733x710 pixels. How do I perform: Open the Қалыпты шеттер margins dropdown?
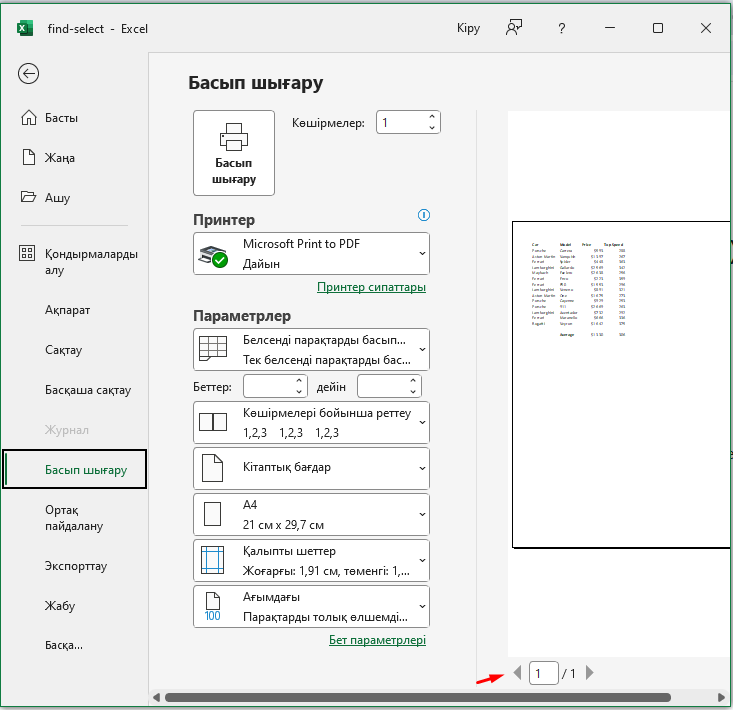coord(311,560)
